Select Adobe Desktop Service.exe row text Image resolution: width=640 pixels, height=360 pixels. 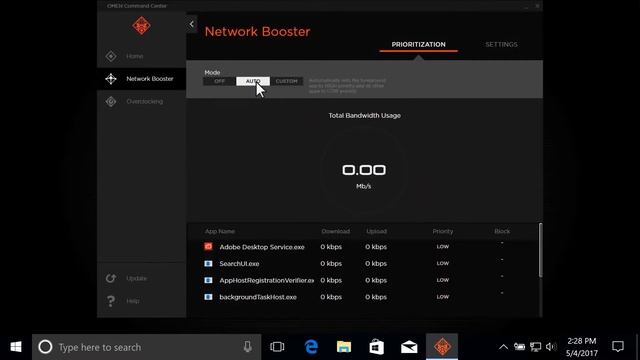(262, 247)
